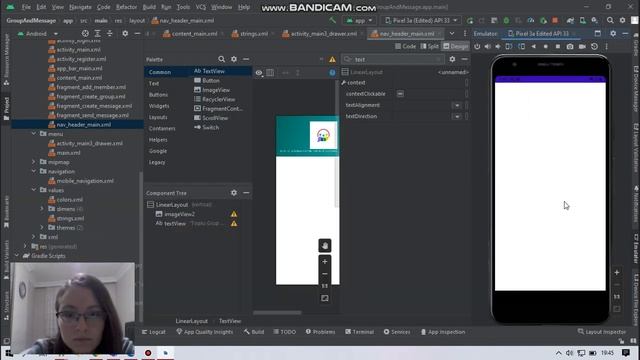Click emulator volume up icon

[488, 47]
